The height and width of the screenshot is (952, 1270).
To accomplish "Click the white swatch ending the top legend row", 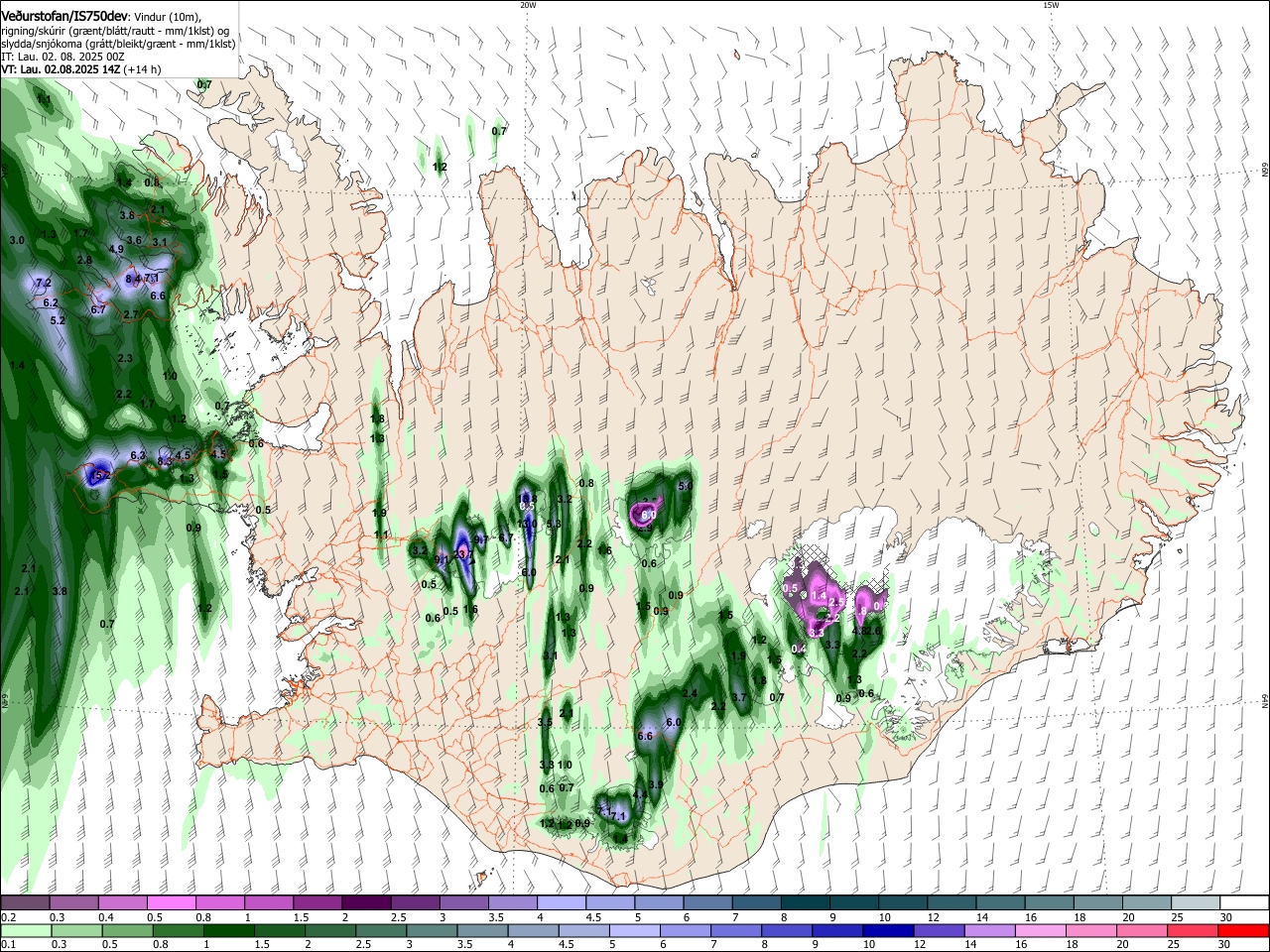I will pos(1244,903).
